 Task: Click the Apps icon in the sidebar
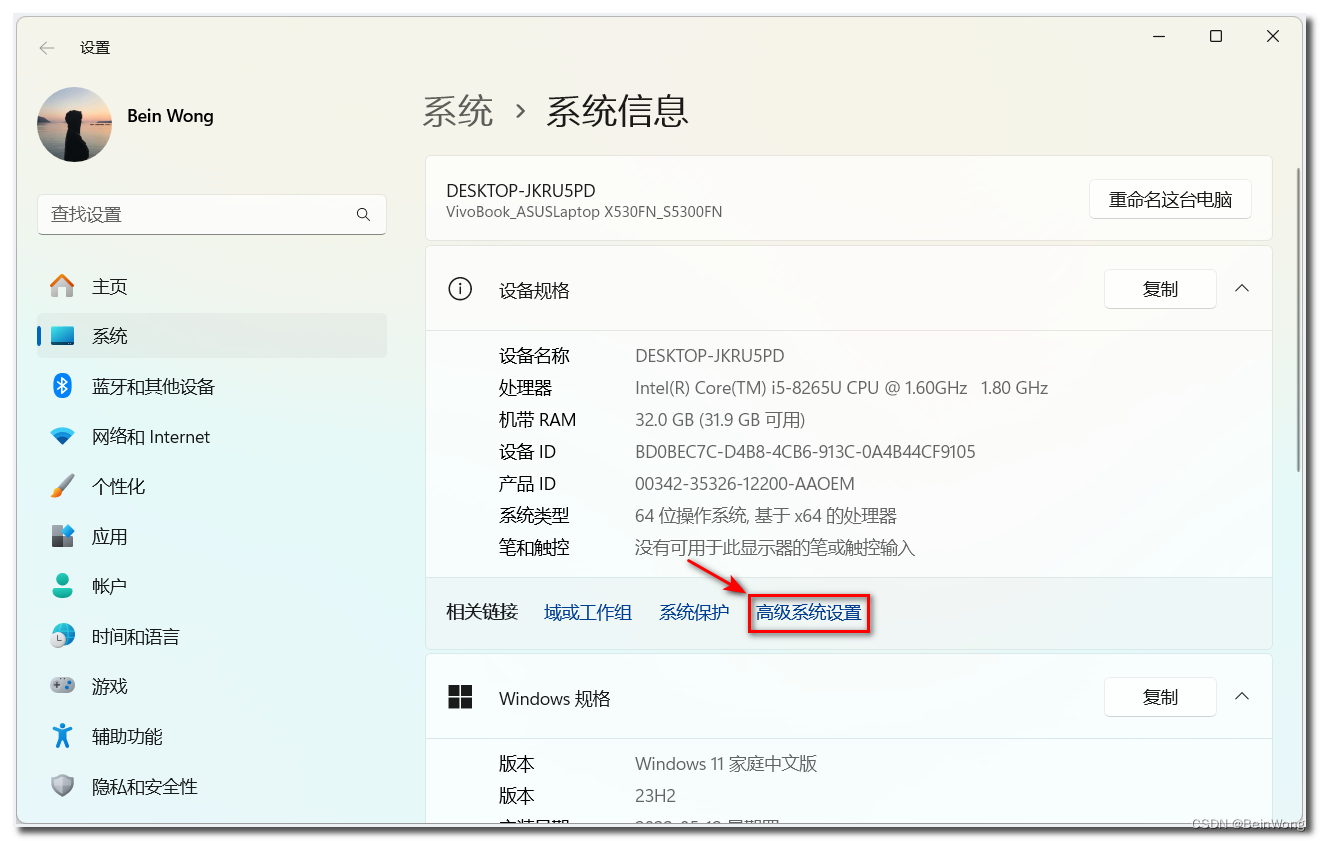tap(62, 536)
